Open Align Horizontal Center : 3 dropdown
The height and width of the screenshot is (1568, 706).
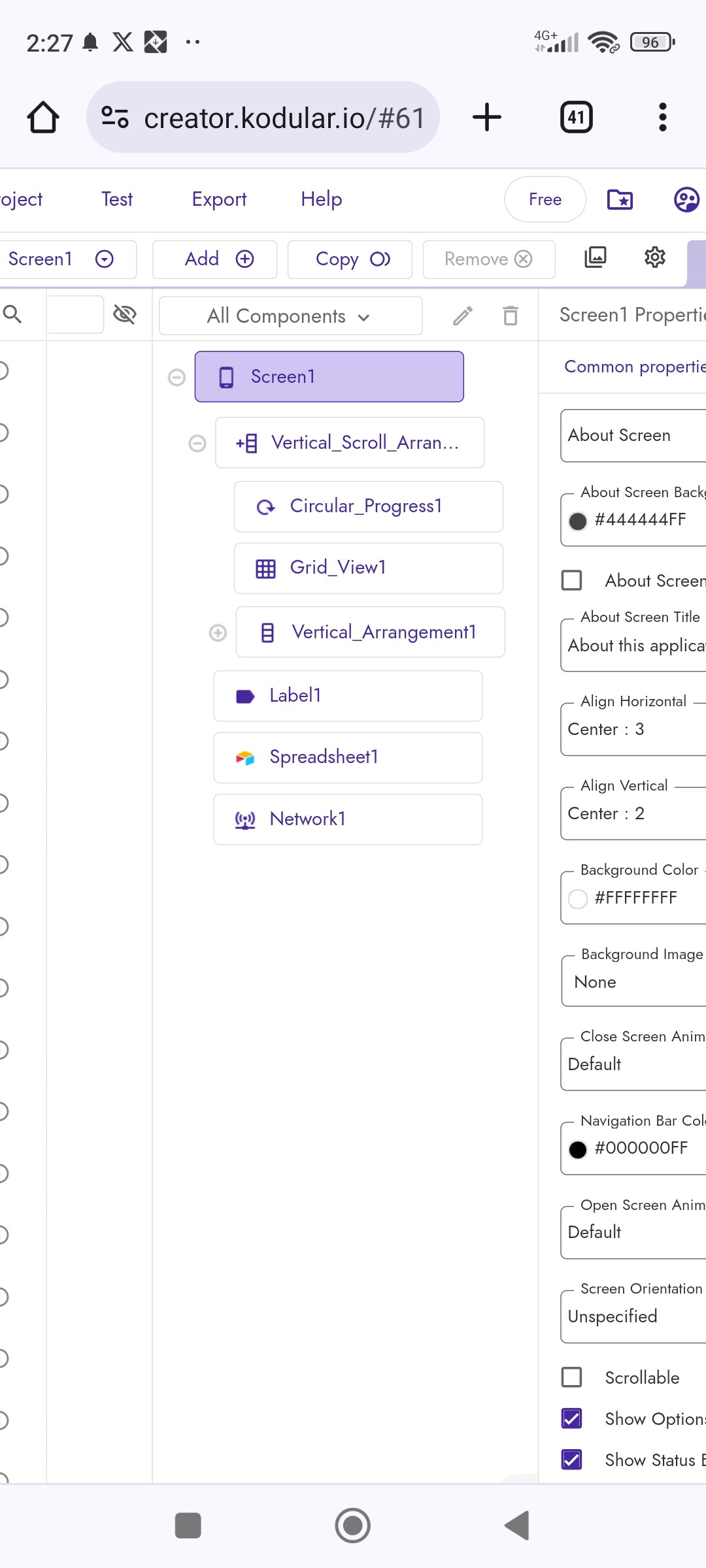(633, 729)
